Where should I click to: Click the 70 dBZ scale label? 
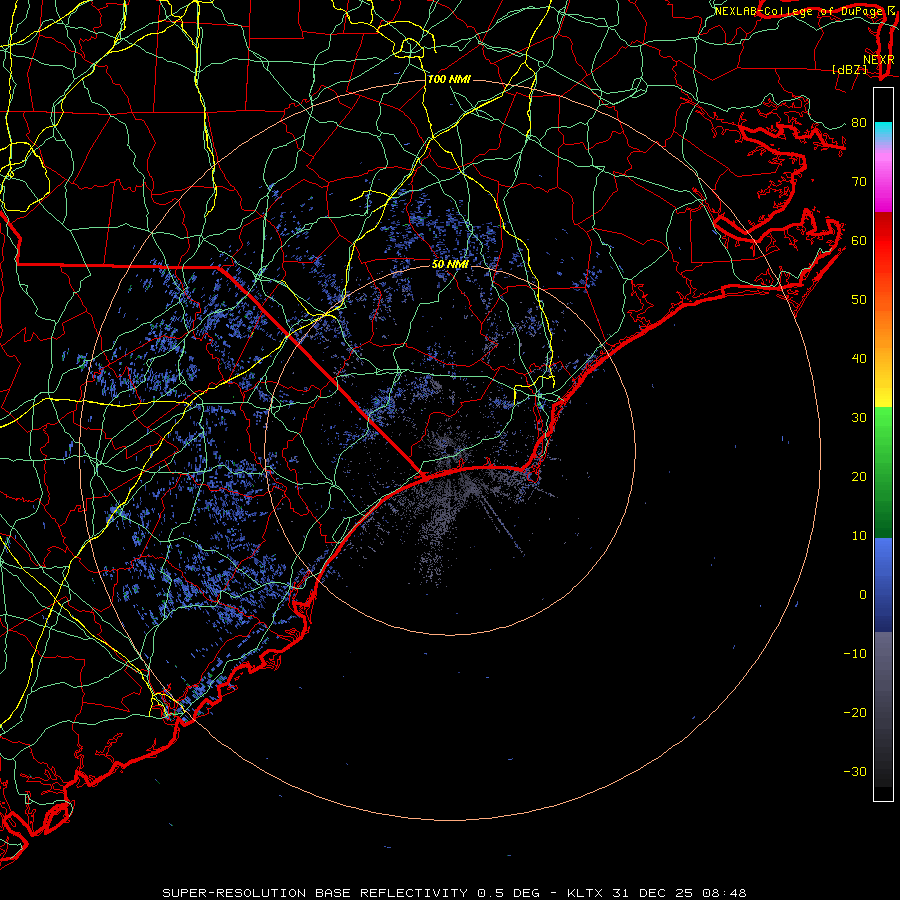point(859,181)
